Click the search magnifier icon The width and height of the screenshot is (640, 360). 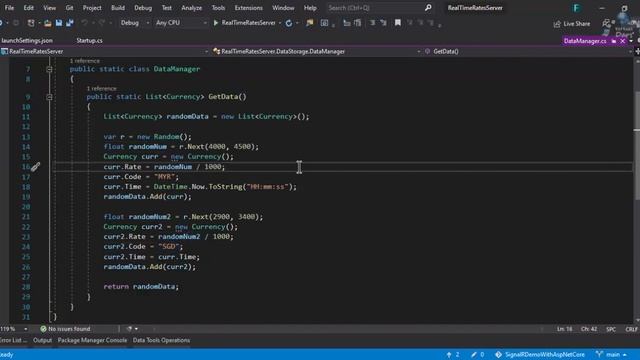click(428, 8)
